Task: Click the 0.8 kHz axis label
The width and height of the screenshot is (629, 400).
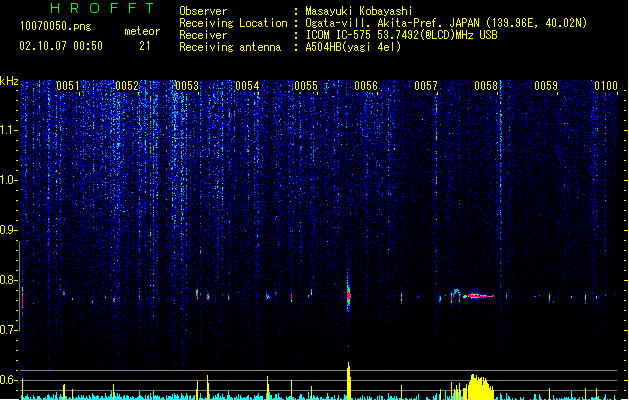Action: [x=8, y=280]
